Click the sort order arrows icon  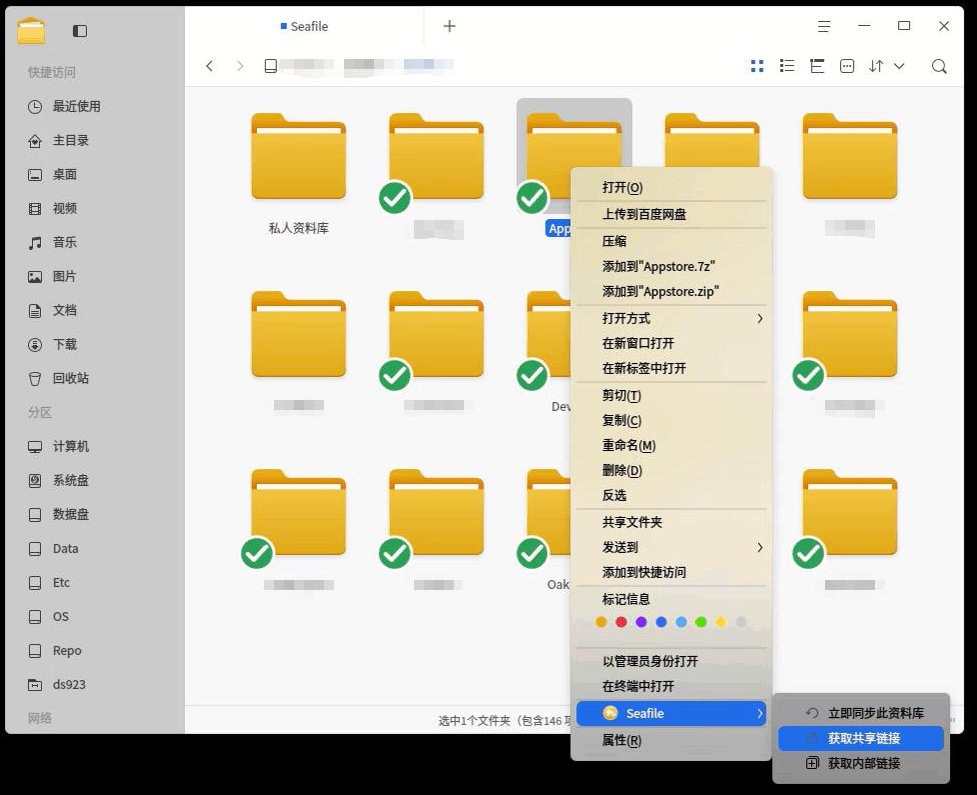[876, 66]
